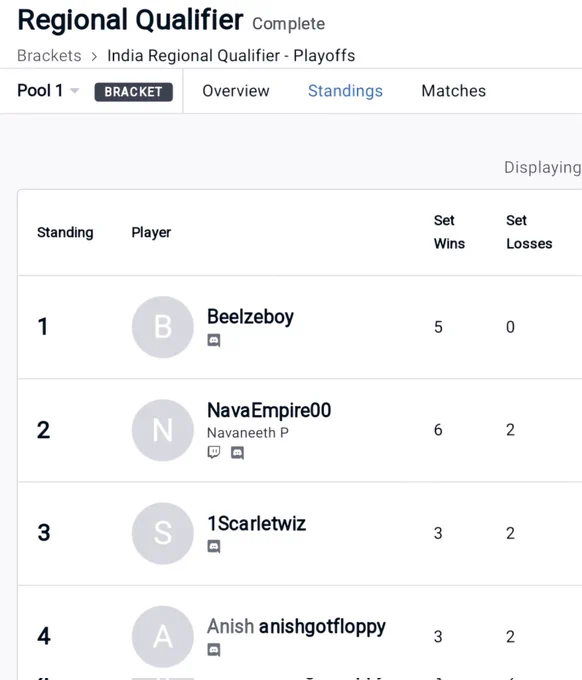The width and height of the screenshot is (582, 680).
Task: Switch to the Overview tab
Action: [236, 91]
